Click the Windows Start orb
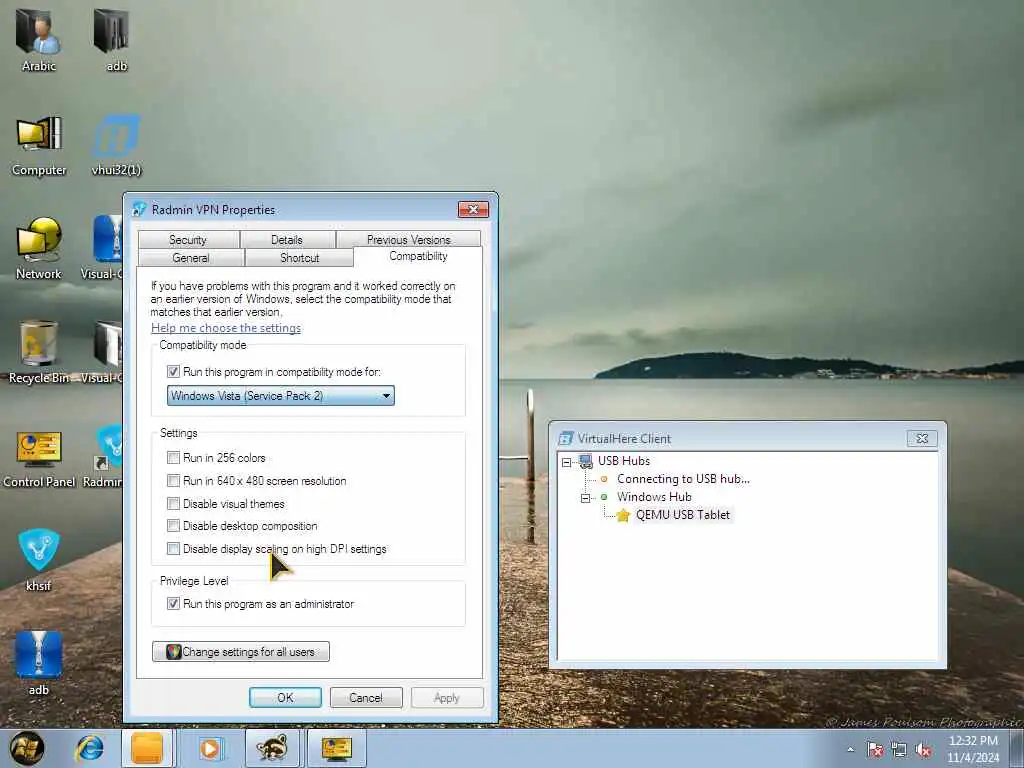 (x=27, y=748)
